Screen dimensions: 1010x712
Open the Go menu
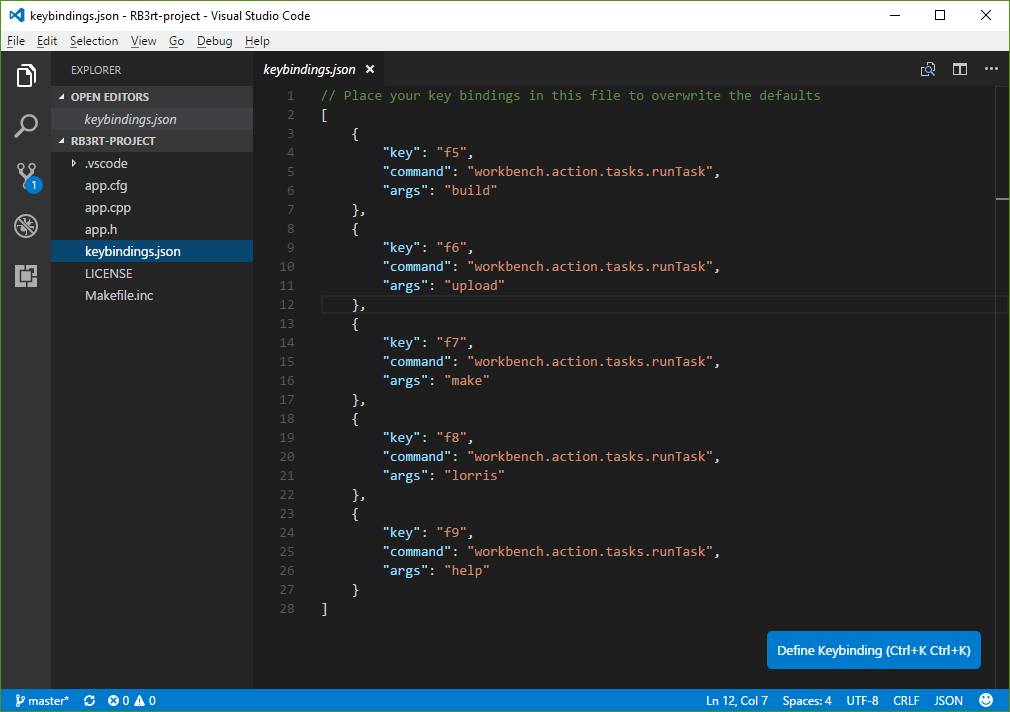click(176, 41)
